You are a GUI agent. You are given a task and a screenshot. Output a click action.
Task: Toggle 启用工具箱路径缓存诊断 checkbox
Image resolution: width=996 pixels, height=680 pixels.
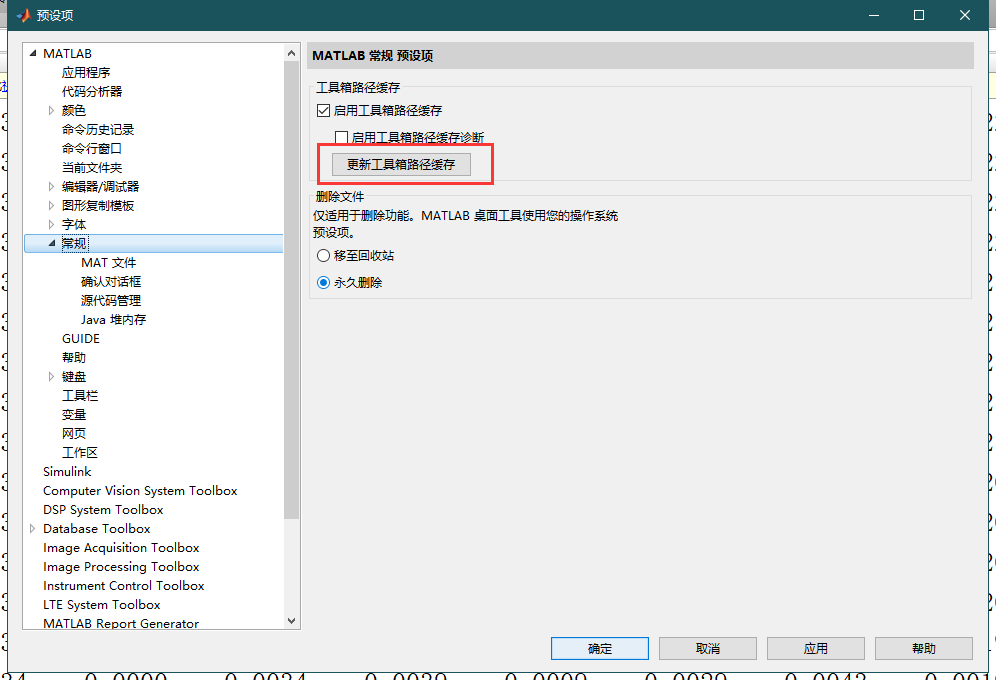(341, 137)
